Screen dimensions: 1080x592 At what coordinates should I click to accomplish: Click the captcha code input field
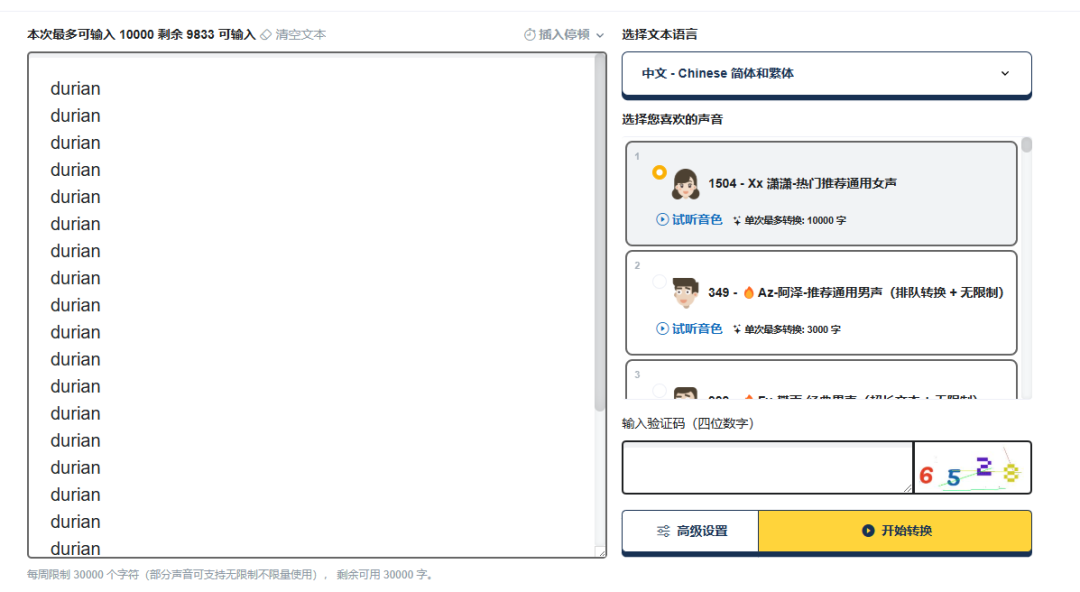767,467
